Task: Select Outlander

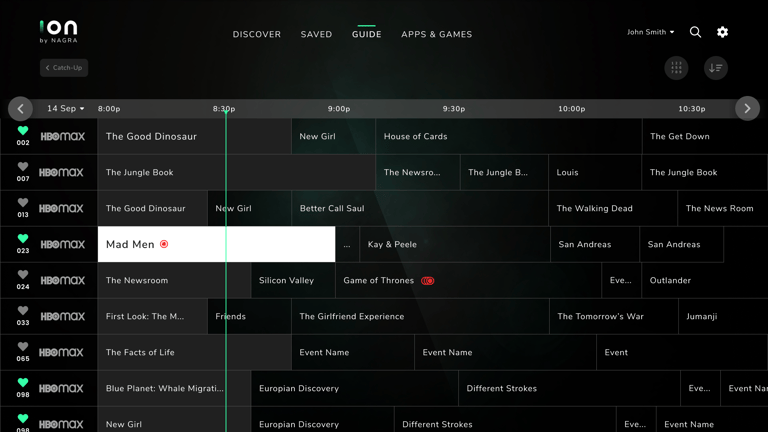Action: pos(705,281)
